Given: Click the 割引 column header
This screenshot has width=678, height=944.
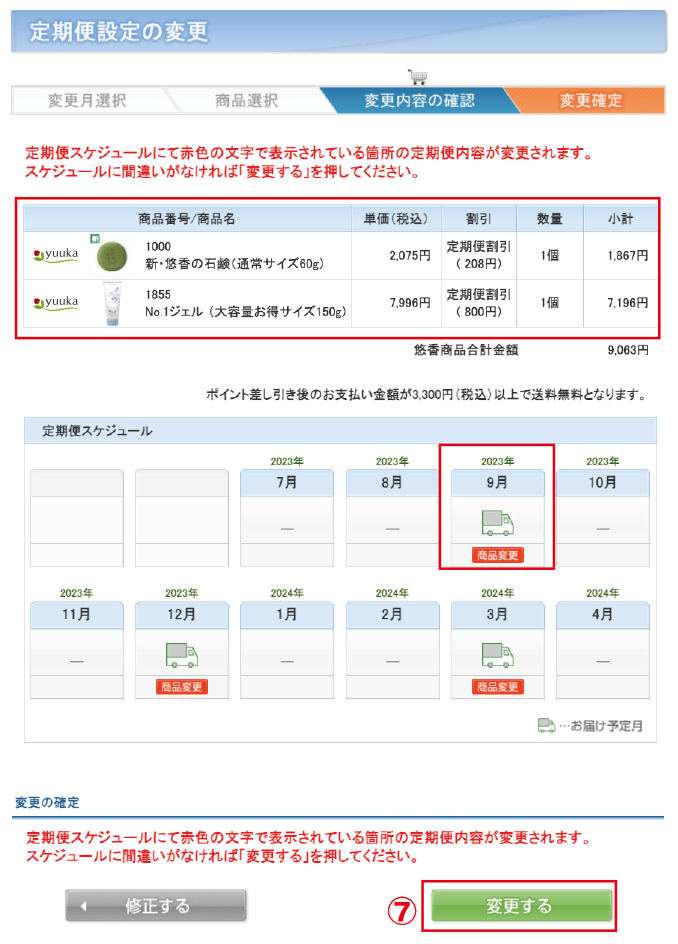Looking at the screenshot, I should (479, 219).
